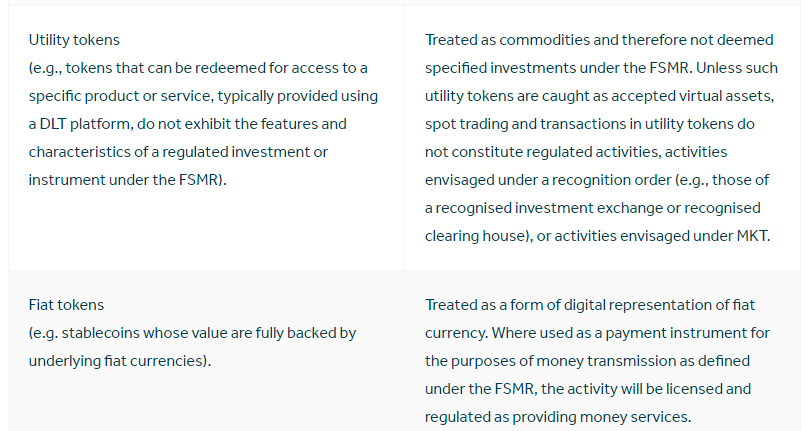Click the "Fiat tokens" row heading

coord(66,305)
